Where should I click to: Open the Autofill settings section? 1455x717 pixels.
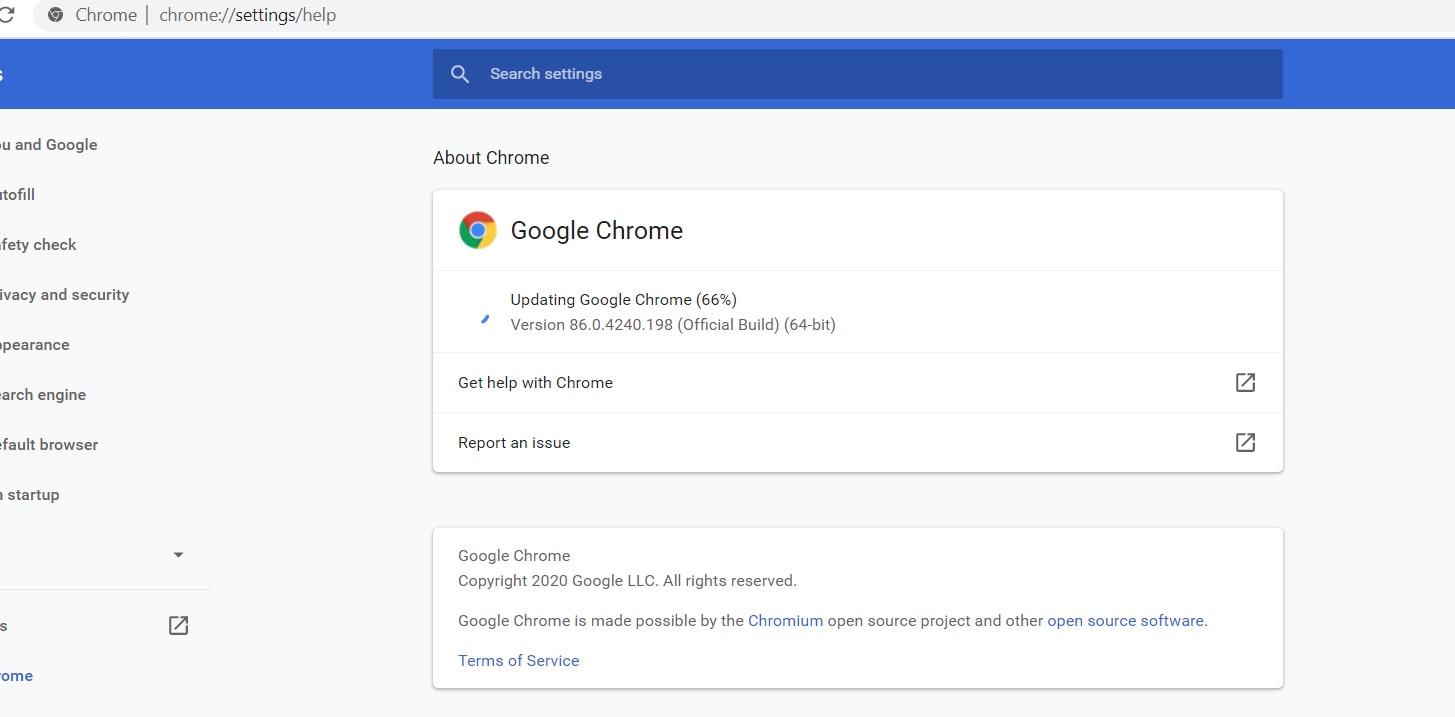click(18, 195)
